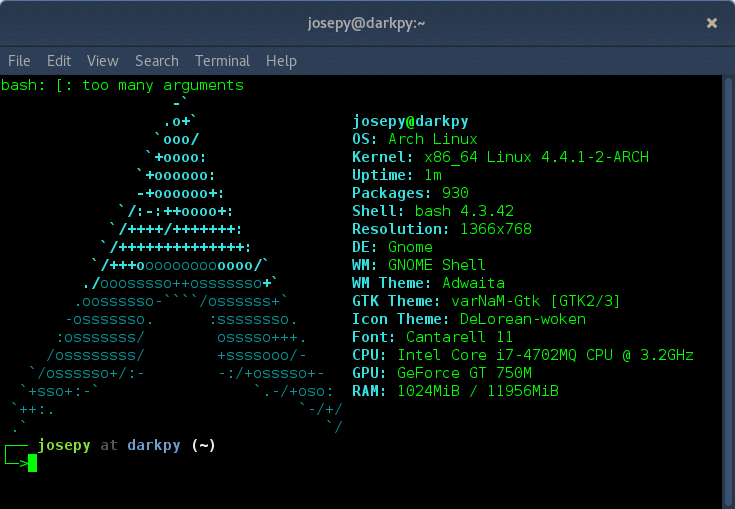Open the File menu
The image size is (735, 509).
coord(19,61)
